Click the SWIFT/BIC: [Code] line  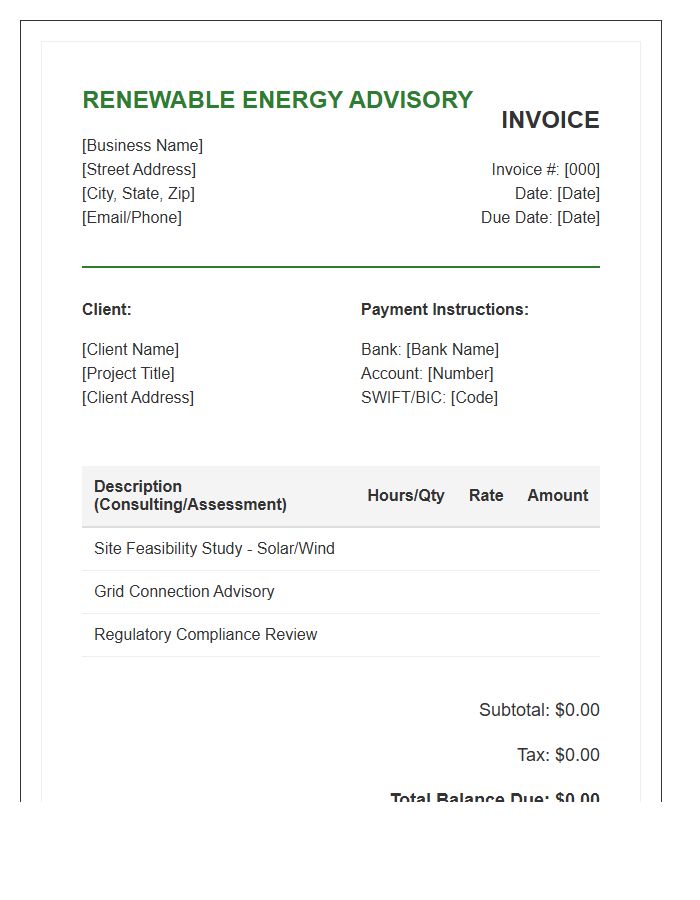[x=429, y=398]
